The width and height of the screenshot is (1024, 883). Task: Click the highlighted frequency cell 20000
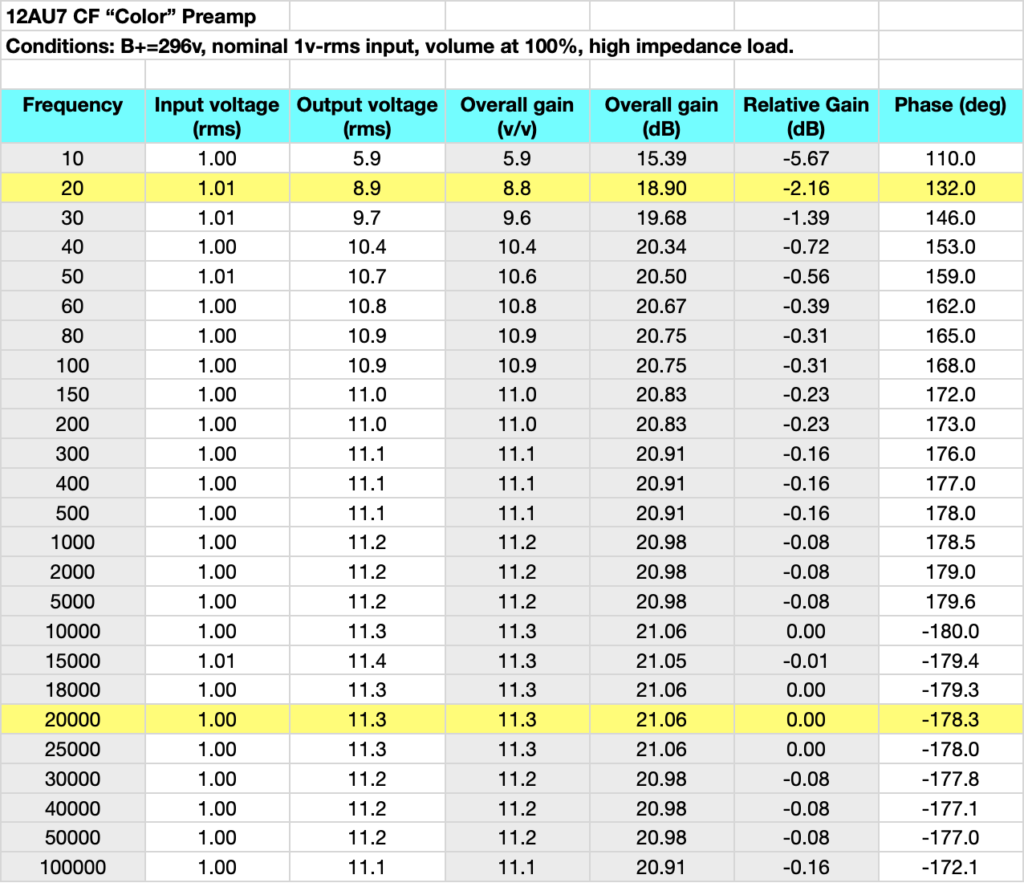[x=72, y=719]
